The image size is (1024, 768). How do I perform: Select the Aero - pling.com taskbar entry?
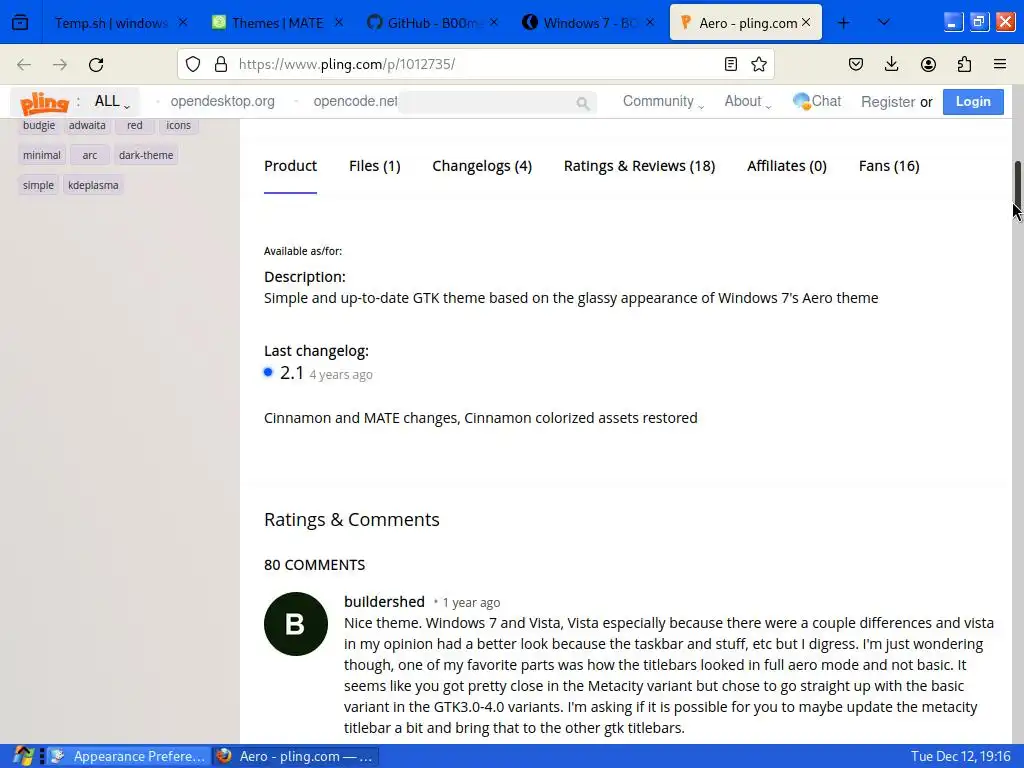(x=296, y=756)
